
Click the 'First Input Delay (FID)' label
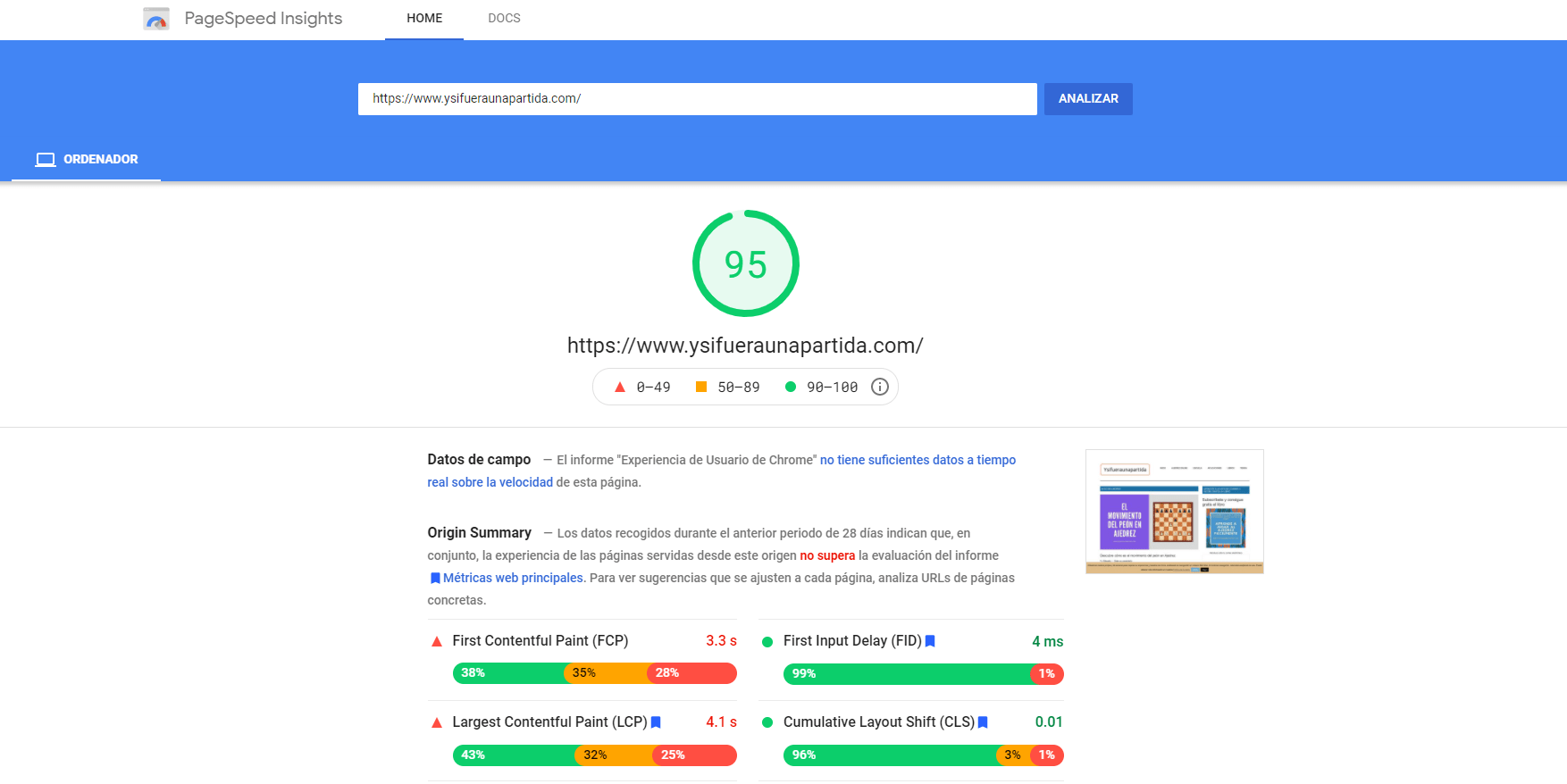(x=852, y=641)
